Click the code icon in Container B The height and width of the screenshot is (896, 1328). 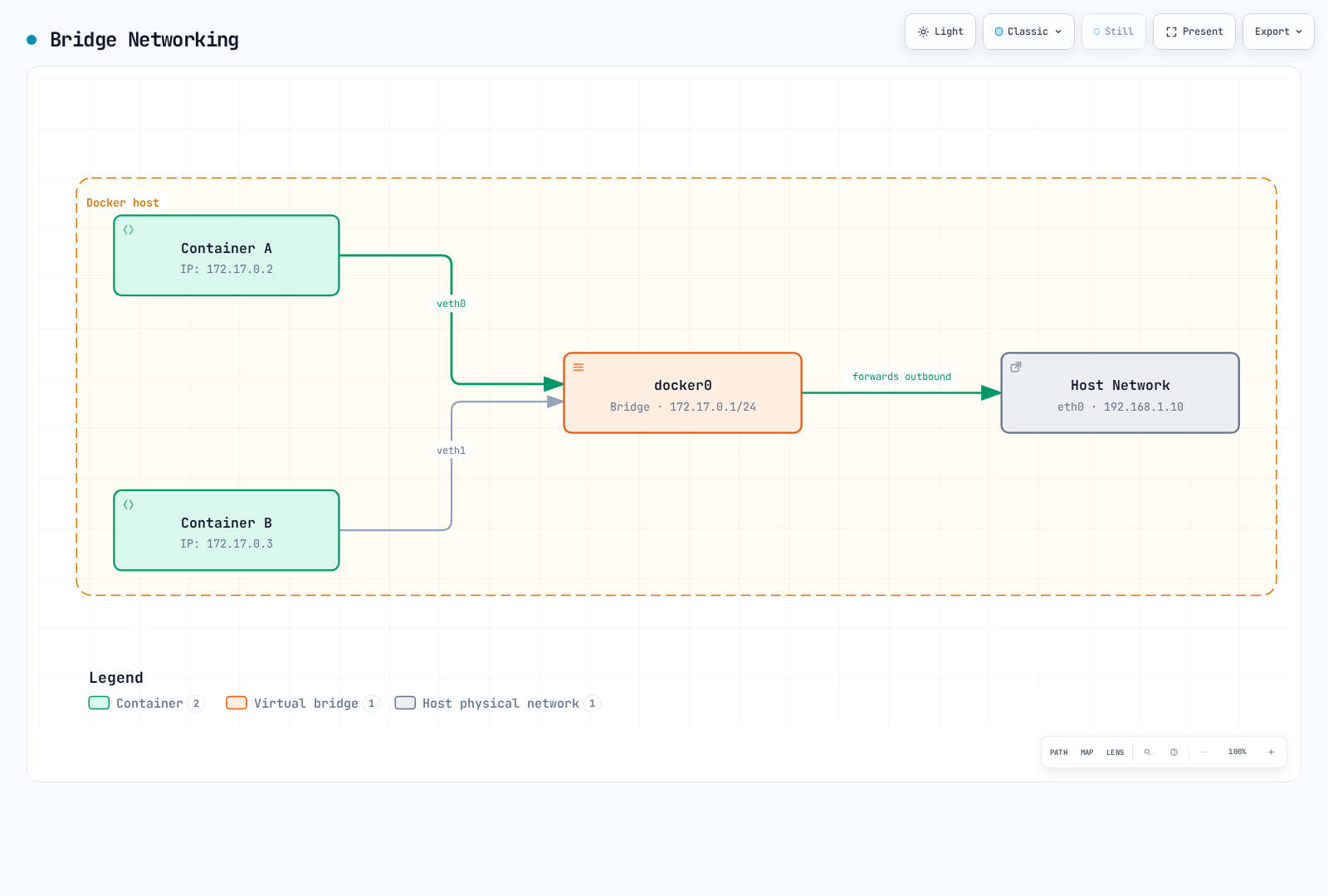129,504
